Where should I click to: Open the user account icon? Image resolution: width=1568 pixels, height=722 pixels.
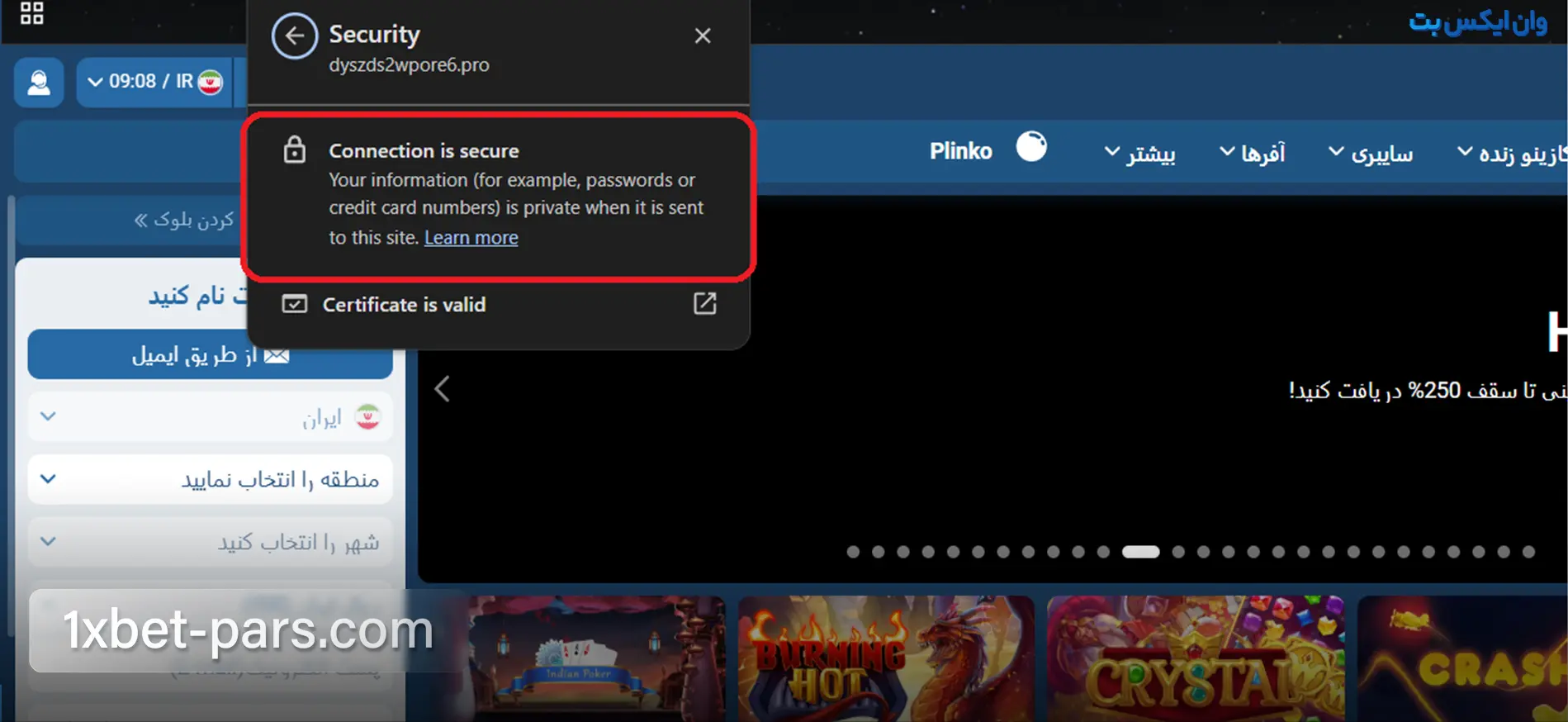point(39,82)
